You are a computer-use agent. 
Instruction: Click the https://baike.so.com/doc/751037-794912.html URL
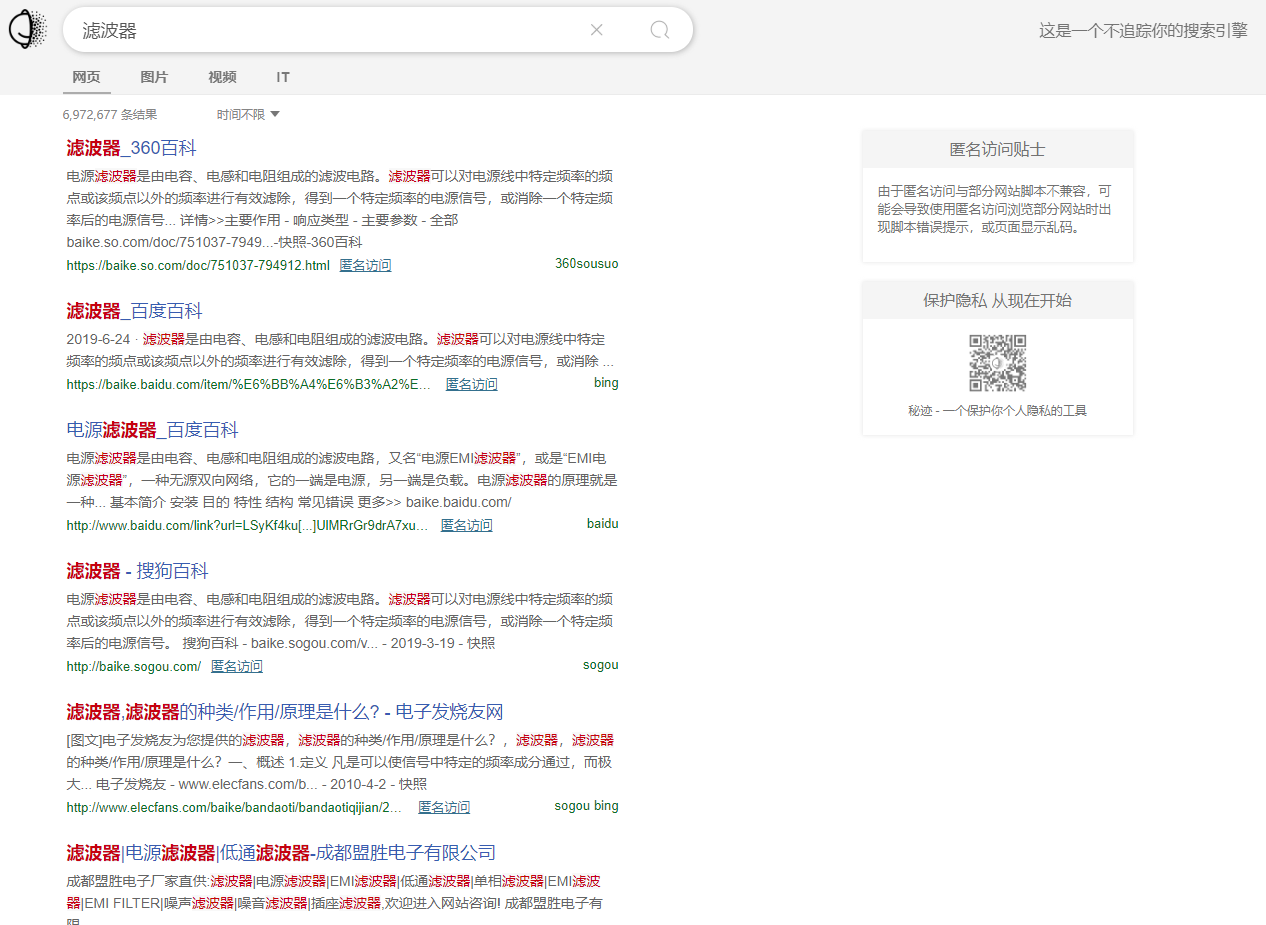[198, 266]
